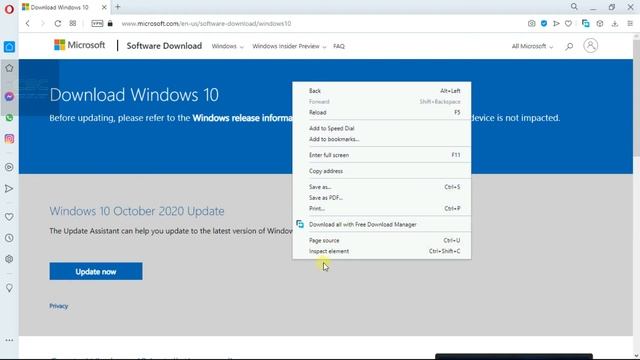Image resolution: width=640 pixels, height=360 pixels.
Task: Open the Privacy link
Action: [59, 306]
